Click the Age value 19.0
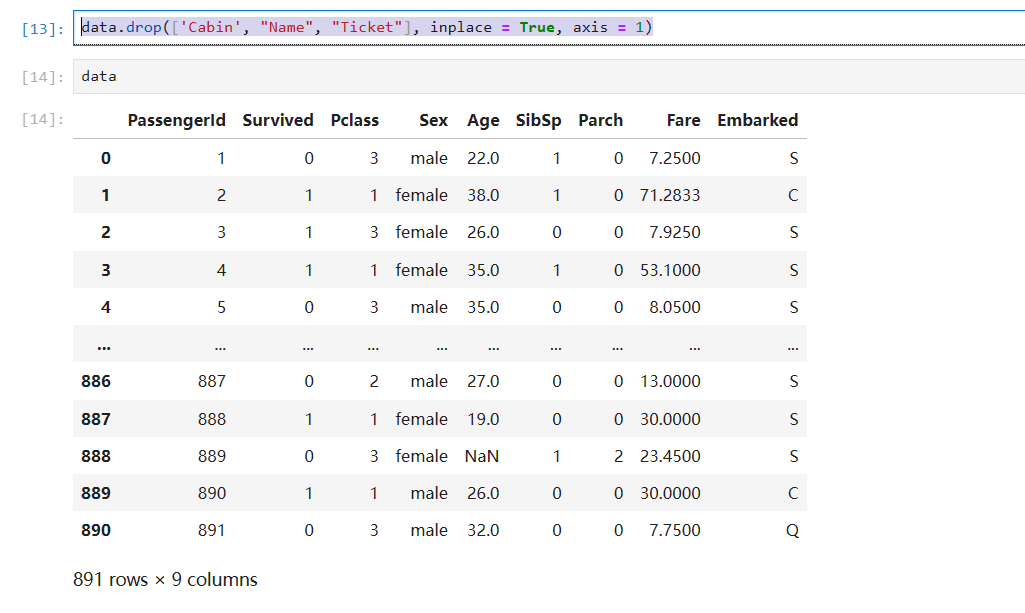 483,419
